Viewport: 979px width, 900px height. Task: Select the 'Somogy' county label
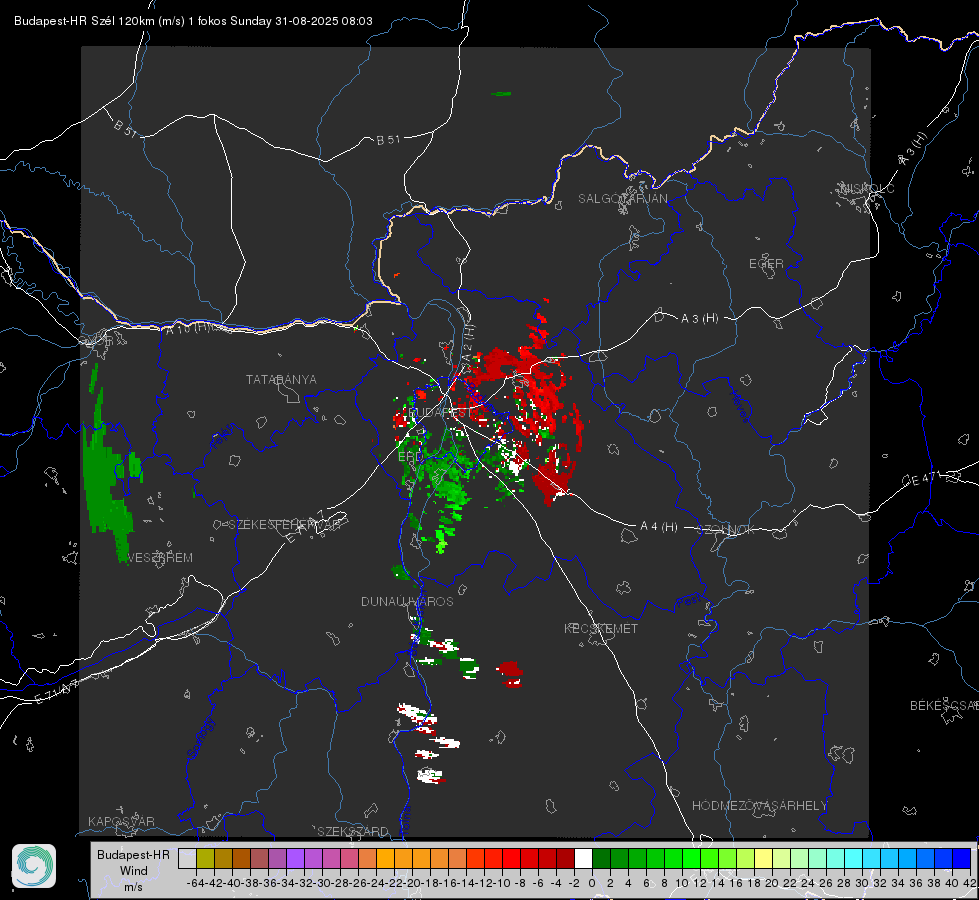(202, 738)
